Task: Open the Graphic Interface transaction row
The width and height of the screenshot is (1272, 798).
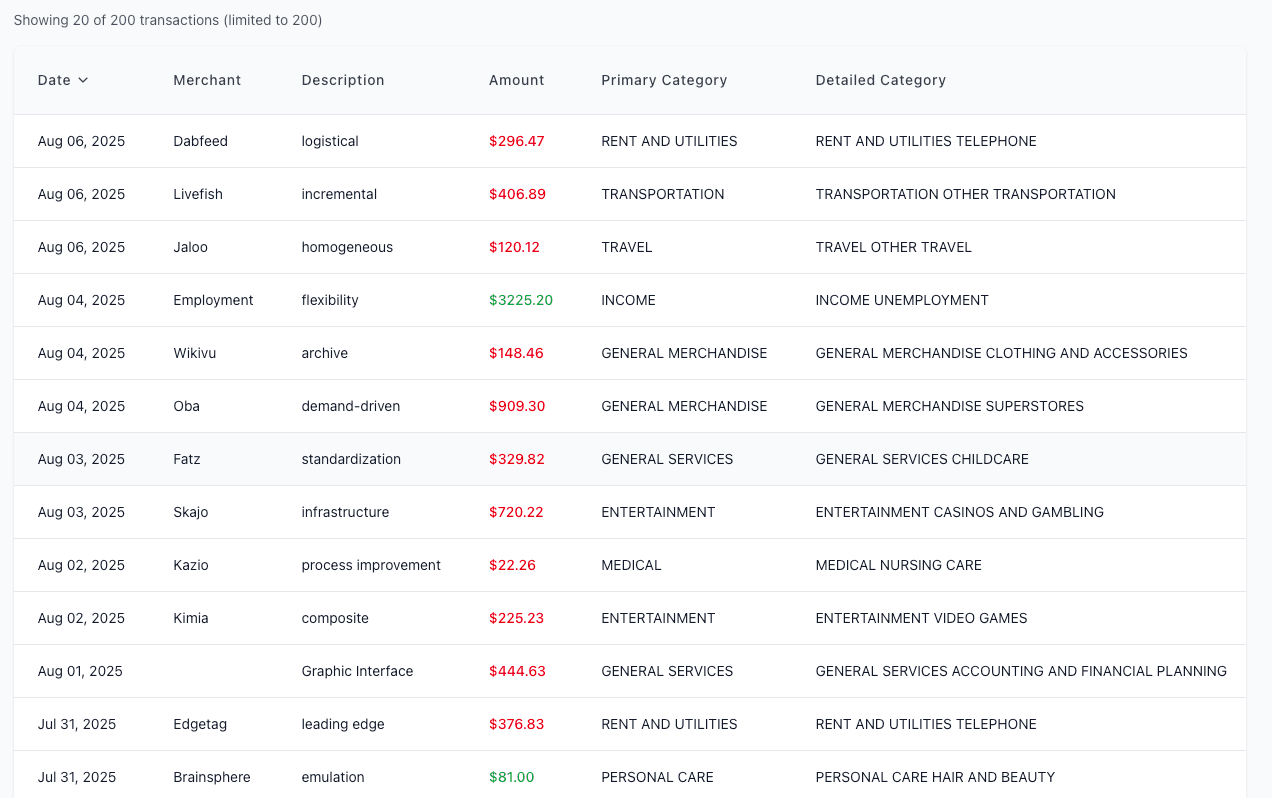Action: pyautogui.click(x=357, y=671)
